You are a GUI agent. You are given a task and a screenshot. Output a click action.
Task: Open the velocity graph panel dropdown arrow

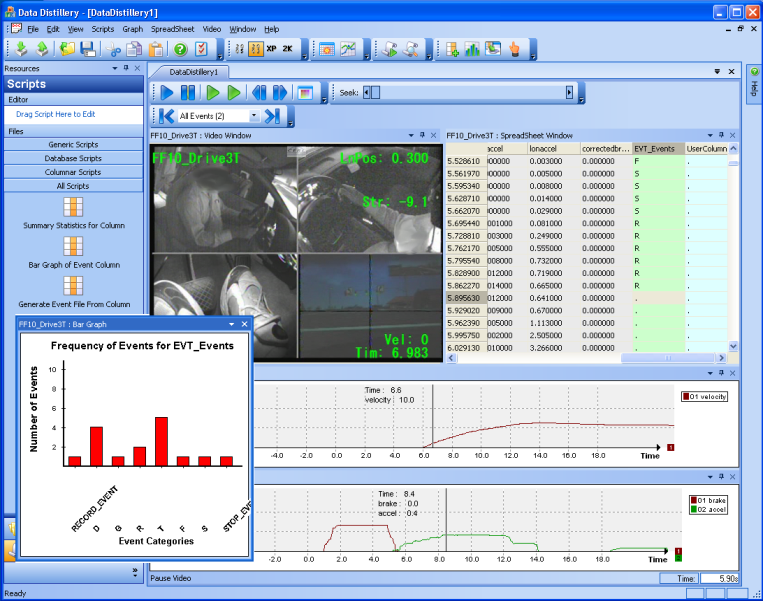(x=710, y=373)
